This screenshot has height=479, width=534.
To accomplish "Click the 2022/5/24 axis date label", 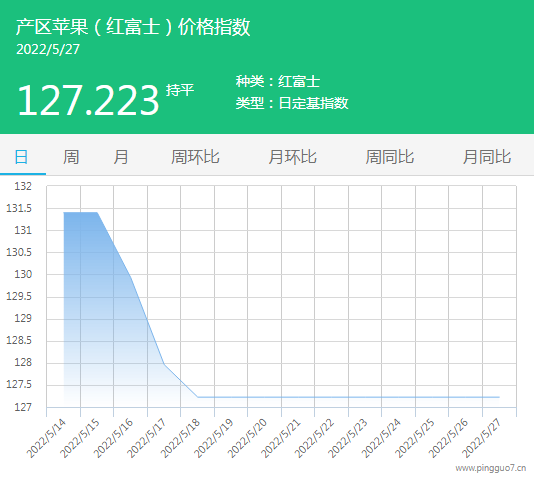I will pyautogui.click(x=381, y=438).
